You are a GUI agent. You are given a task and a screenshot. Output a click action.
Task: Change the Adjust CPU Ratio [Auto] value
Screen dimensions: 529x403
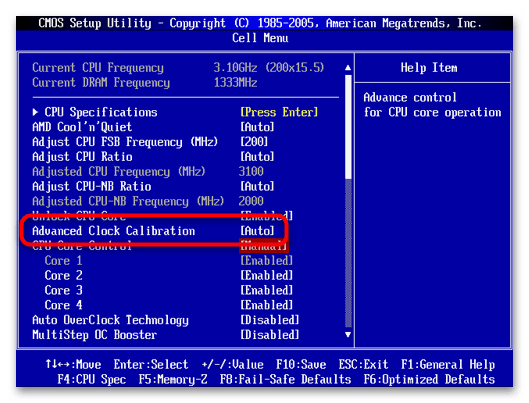pyautogui.click(x=257, y=156)
